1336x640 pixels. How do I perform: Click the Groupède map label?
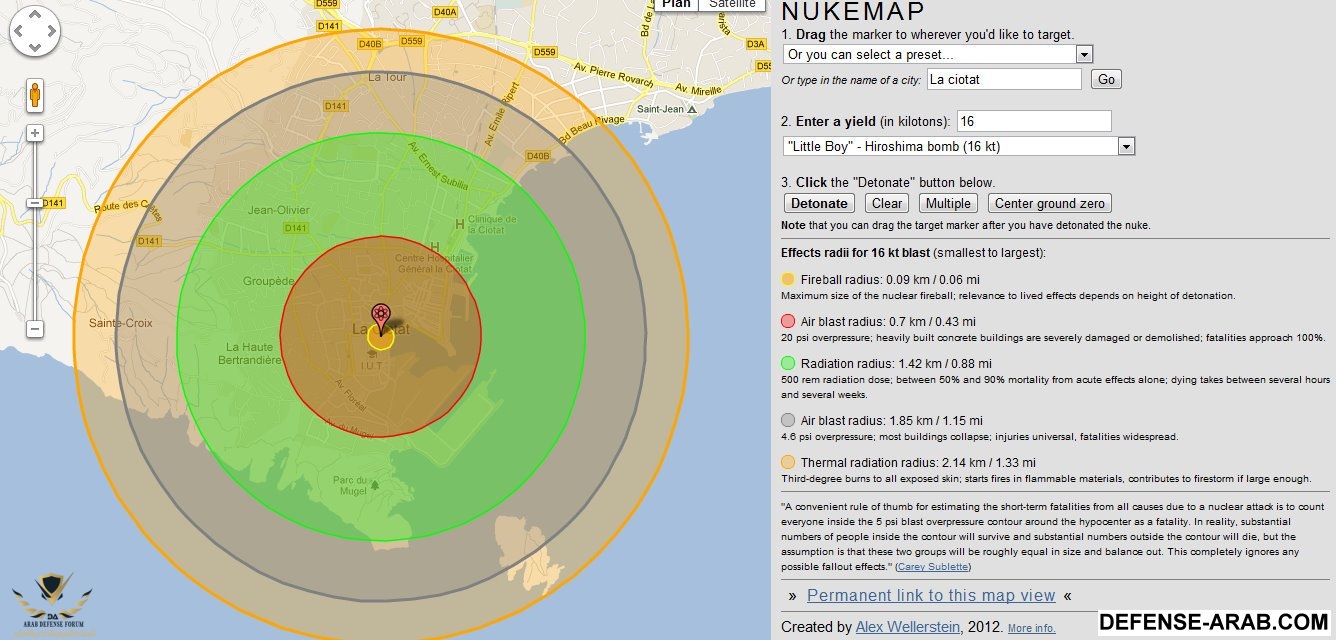(269, 281)
